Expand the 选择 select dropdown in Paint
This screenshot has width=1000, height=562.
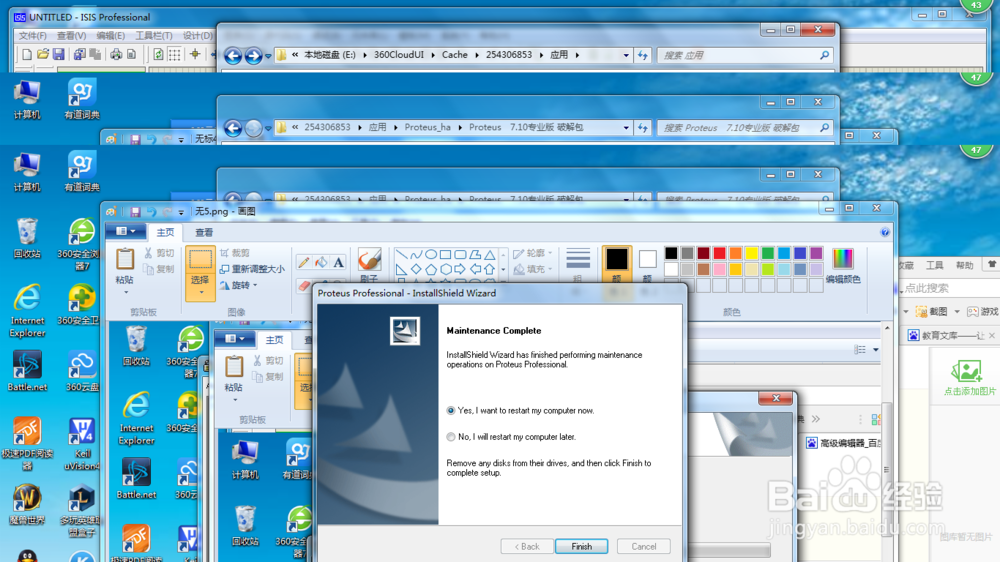coord(200,293)
